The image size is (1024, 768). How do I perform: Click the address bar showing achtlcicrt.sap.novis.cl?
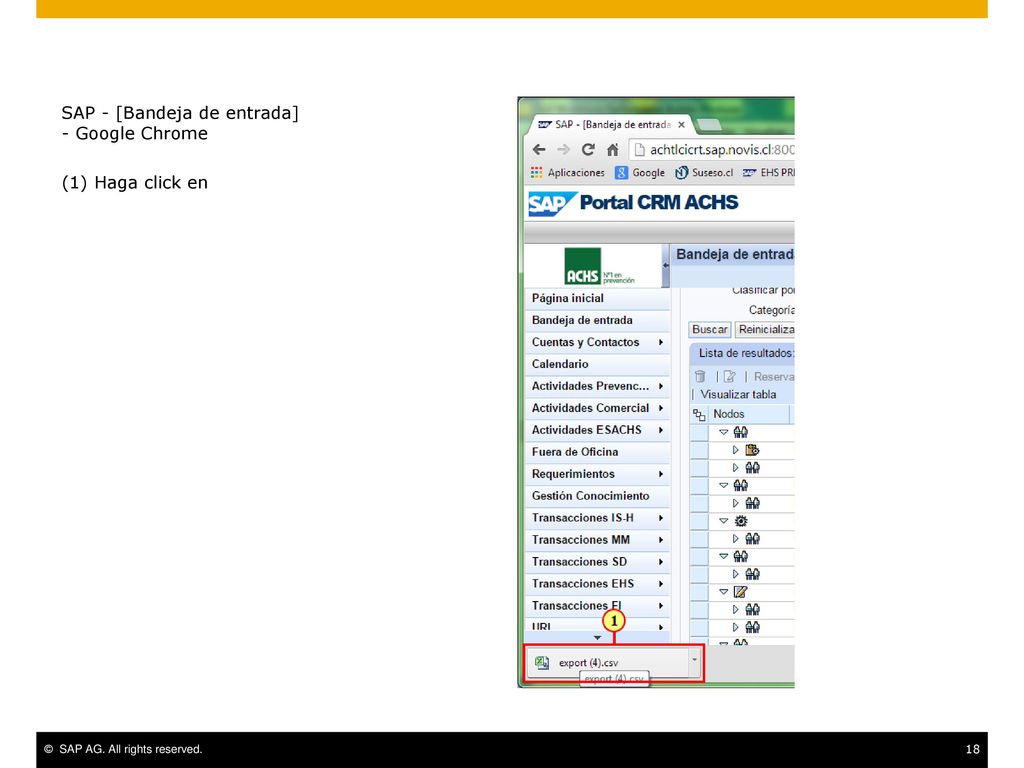pos(712,150)
